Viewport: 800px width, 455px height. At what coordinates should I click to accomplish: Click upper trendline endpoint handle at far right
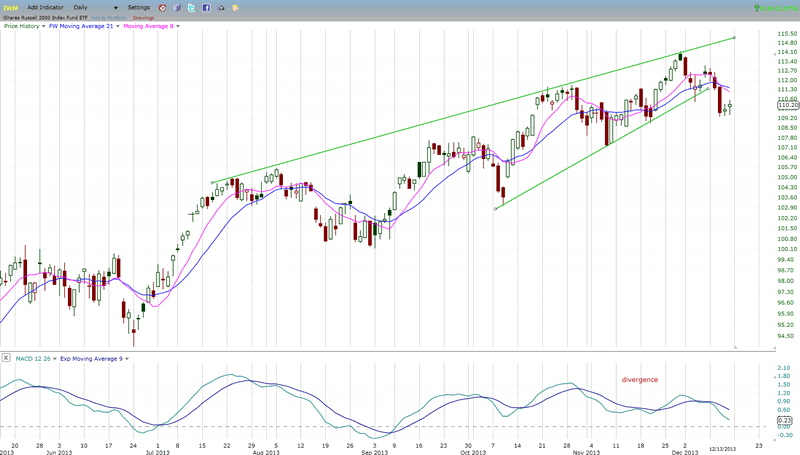pos(734,37)
